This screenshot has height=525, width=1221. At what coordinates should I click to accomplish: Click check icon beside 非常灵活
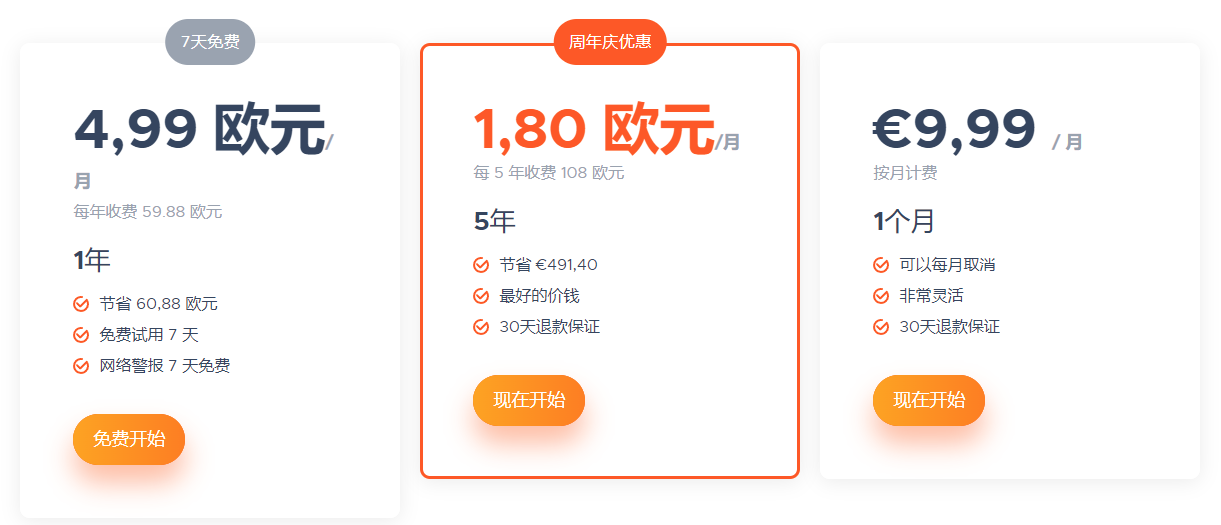pos(881,296)
